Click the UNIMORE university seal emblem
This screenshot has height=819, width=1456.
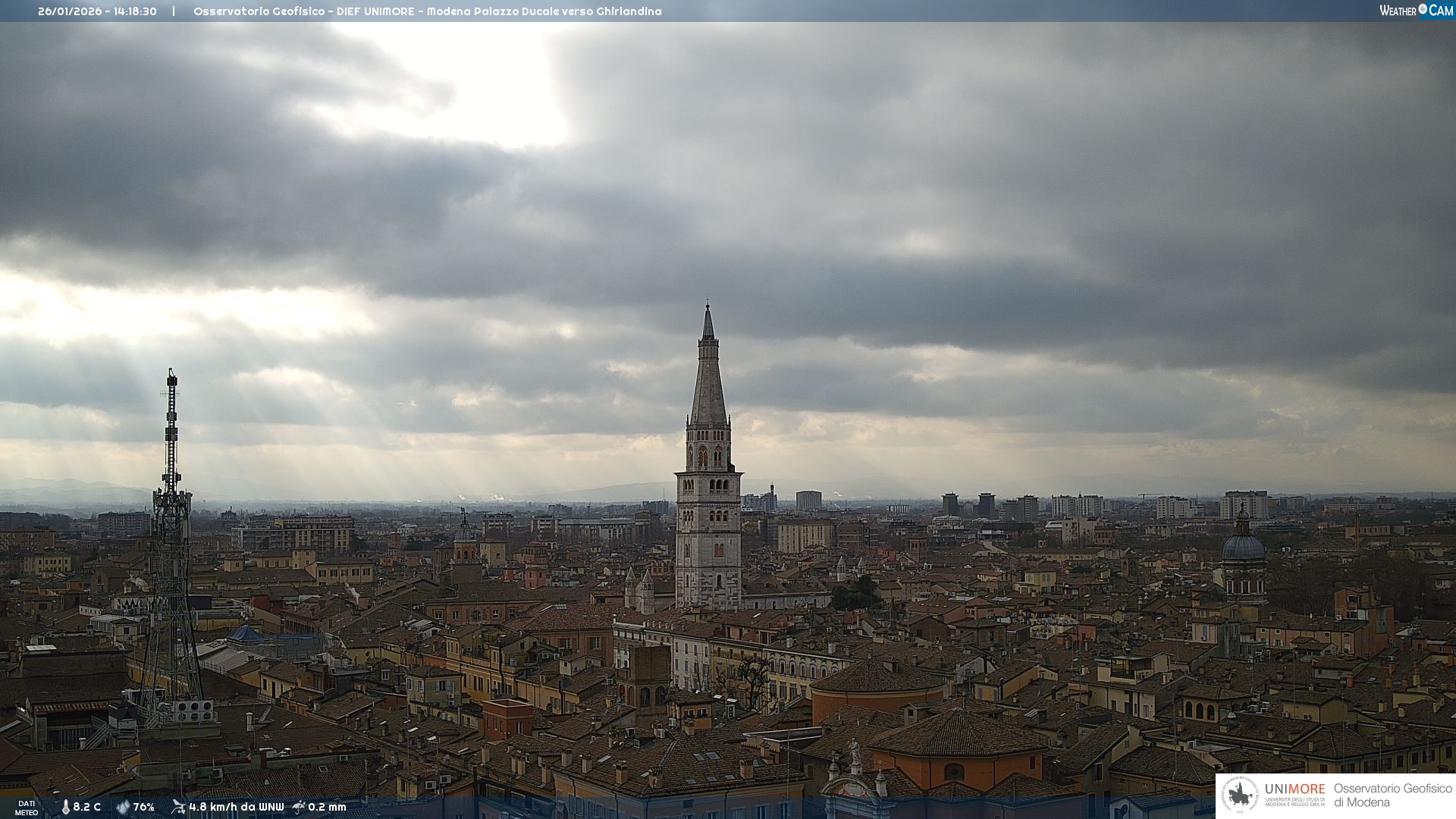[1240, 795]
